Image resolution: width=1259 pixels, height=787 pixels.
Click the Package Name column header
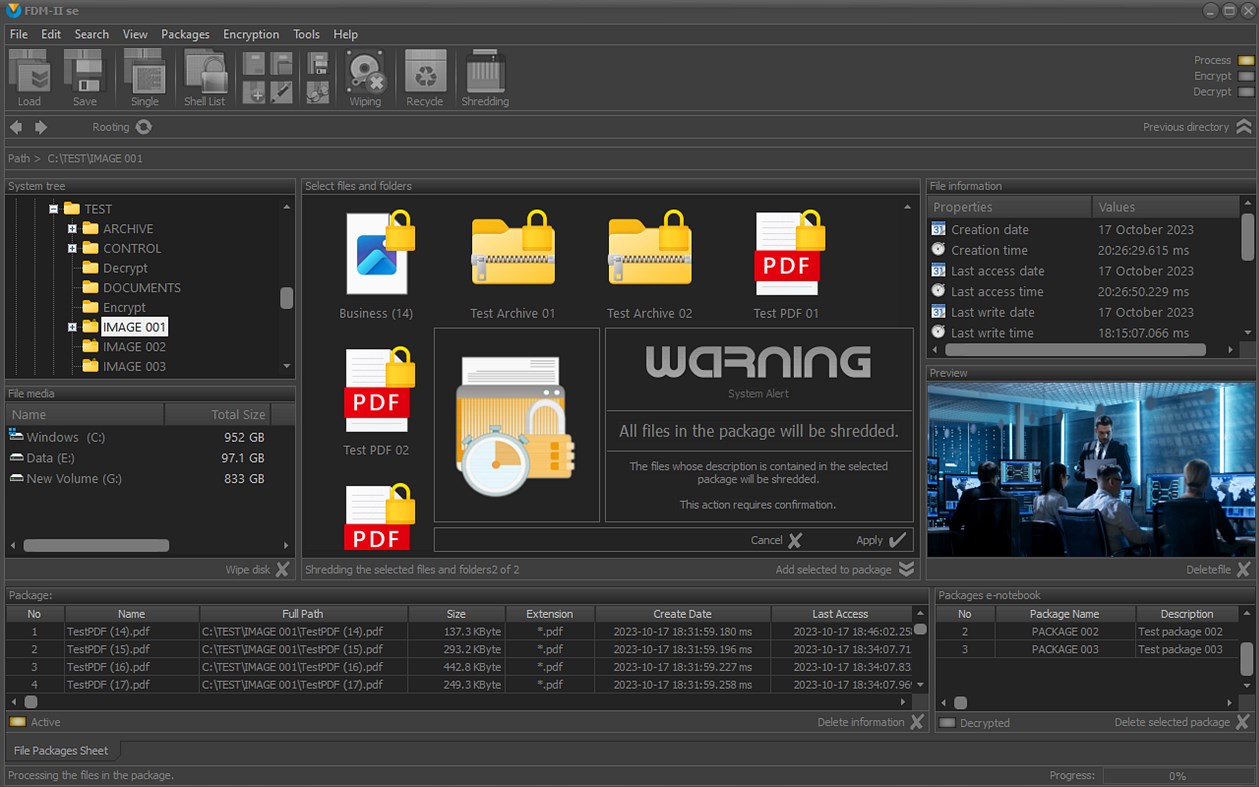coord(1065,614)
